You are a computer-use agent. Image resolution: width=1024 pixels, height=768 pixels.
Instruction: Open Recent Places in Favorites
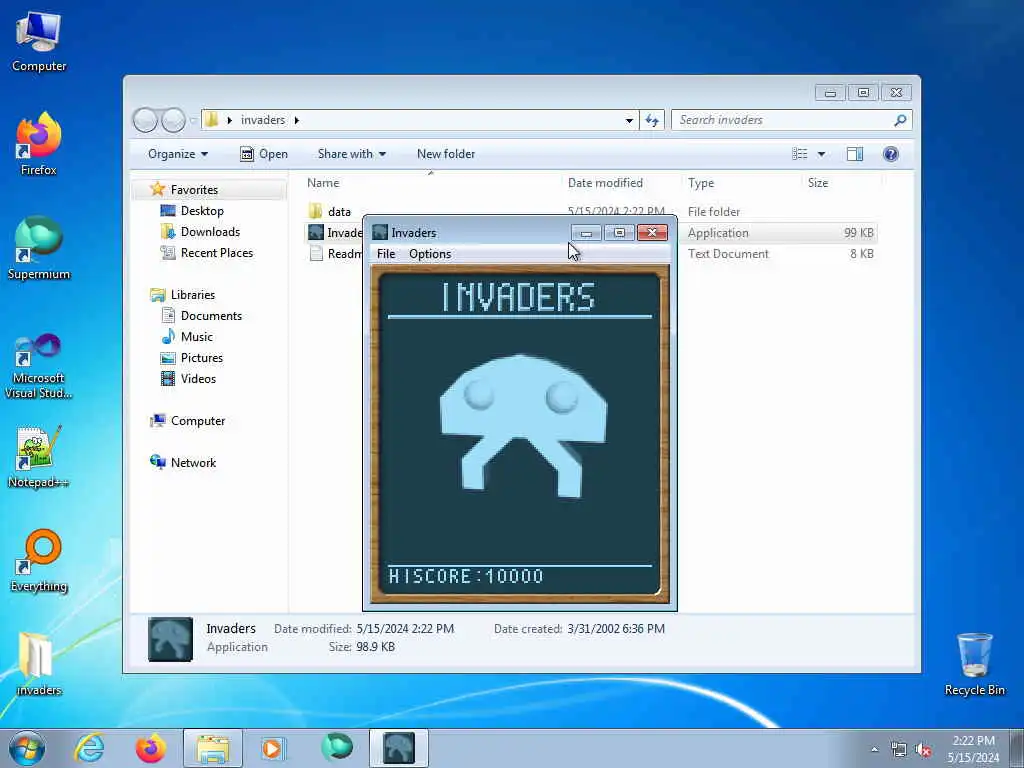216,253
